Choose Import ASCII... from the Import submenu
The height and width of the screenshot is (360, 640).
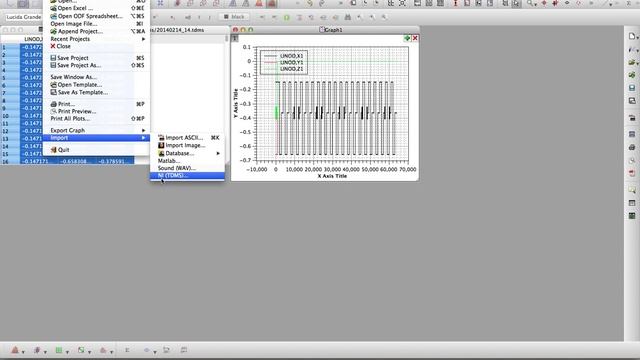187,138
